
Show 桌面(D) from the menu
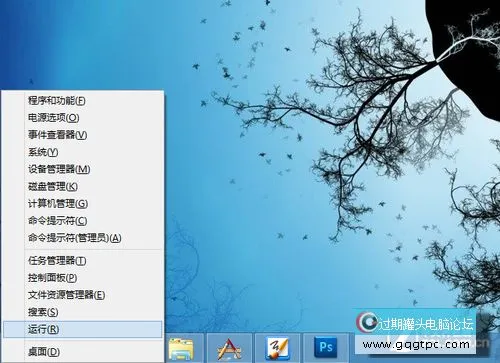click(83, 352)
